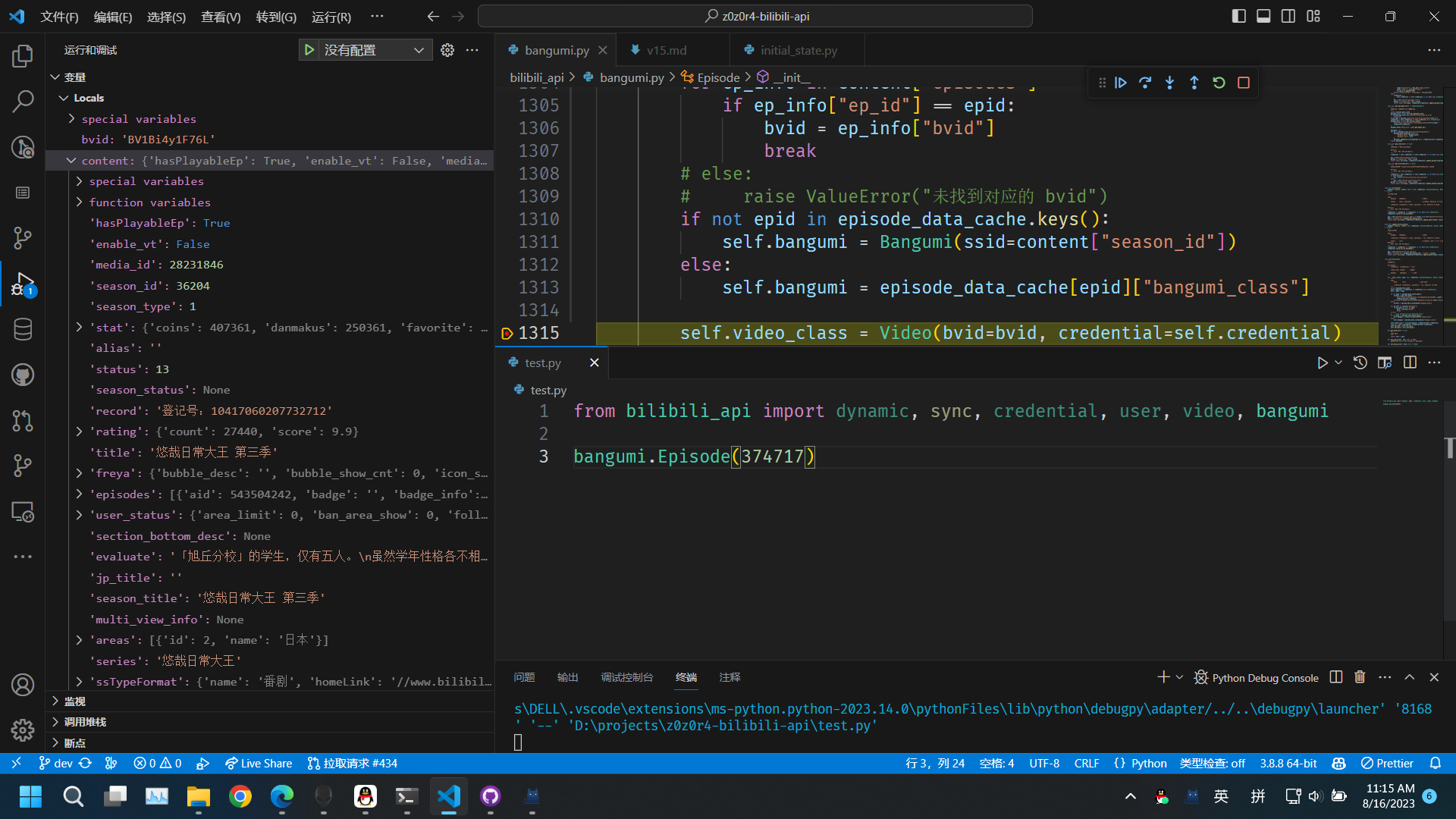Start a Live Share session
Image resolution: width=1456 pixels, height=819 pixels.
(258, 763)
